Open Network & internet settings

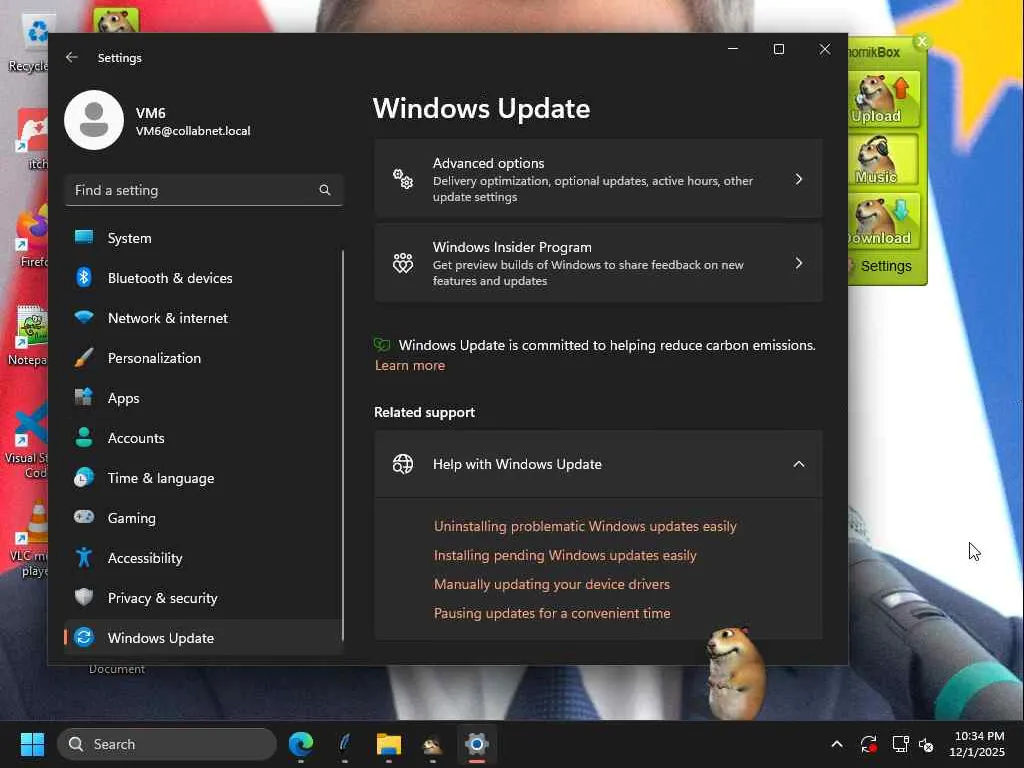(204, 318)
